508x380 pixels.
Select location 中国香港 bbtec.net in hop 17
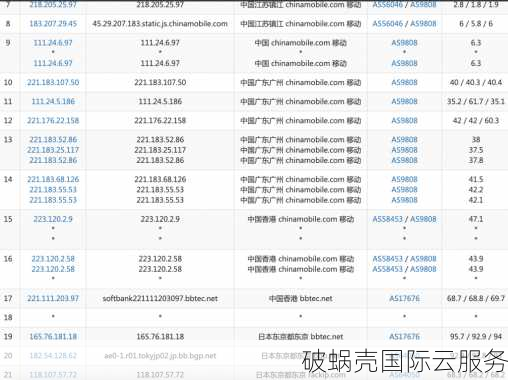(300, 298)
